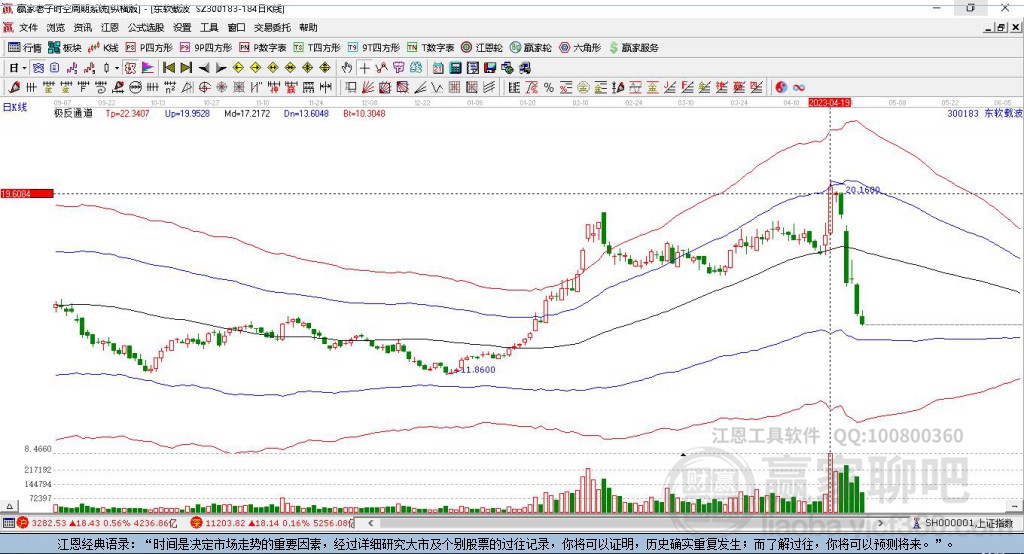Open the 赢家轮 wheel tool

coord(530,48)
